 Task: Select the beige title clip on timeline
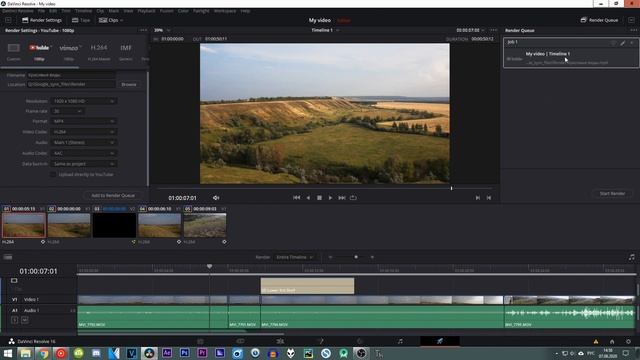click(x=307, y=286)
